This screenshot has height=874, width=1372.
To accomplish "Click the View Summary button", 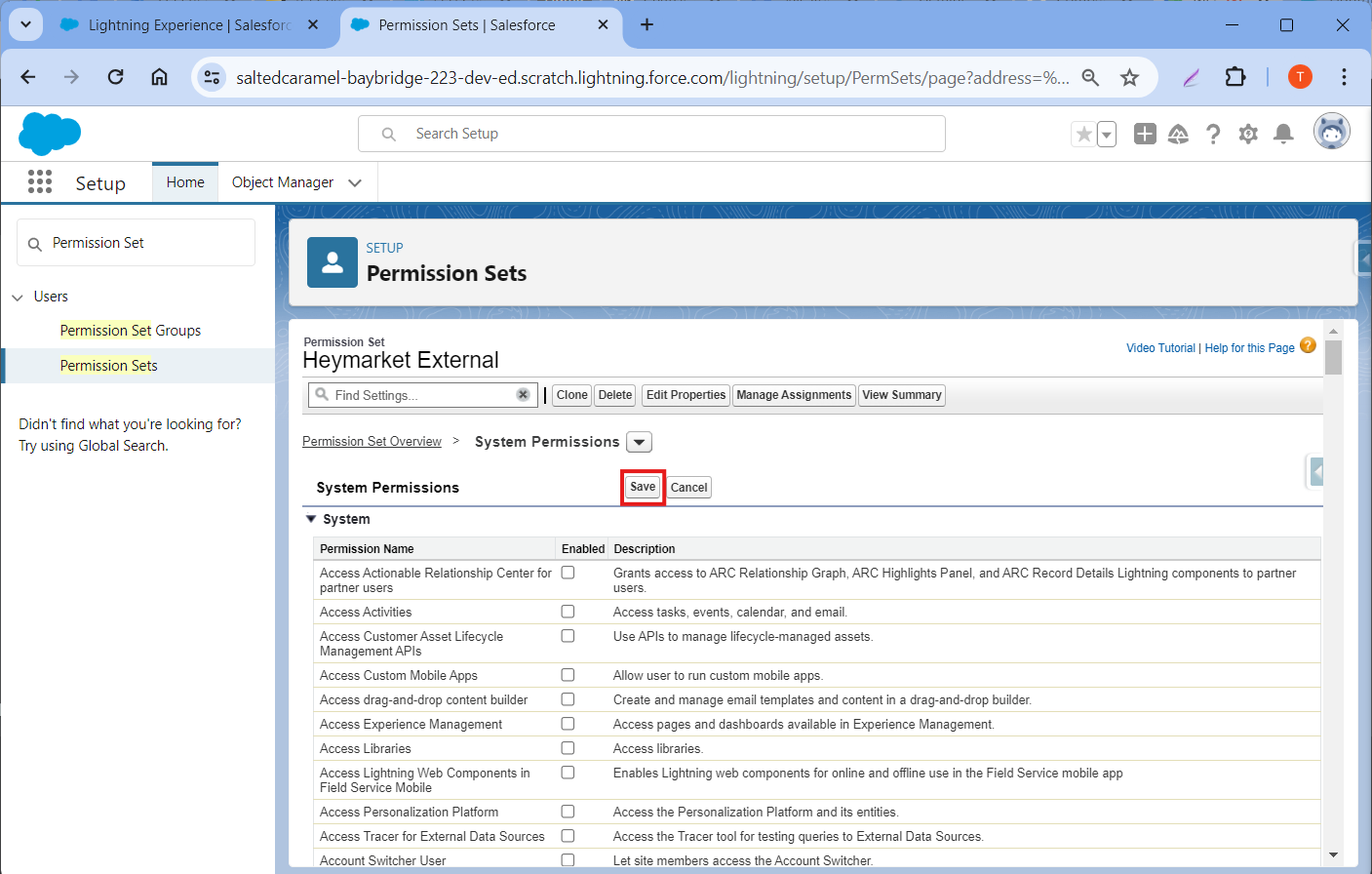I will tap(902, 395).
